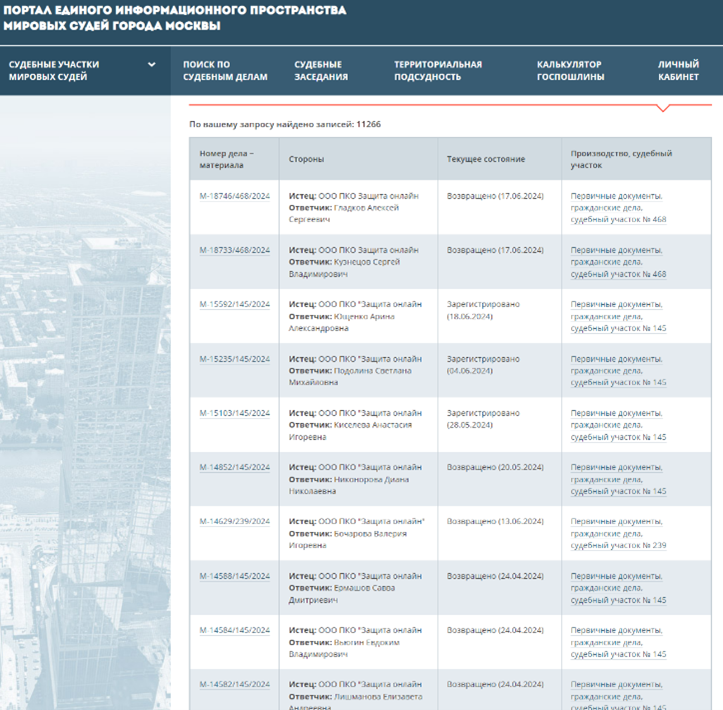Open case link М-15592/145/2024
723x710 pixels.
pos(235,304)
